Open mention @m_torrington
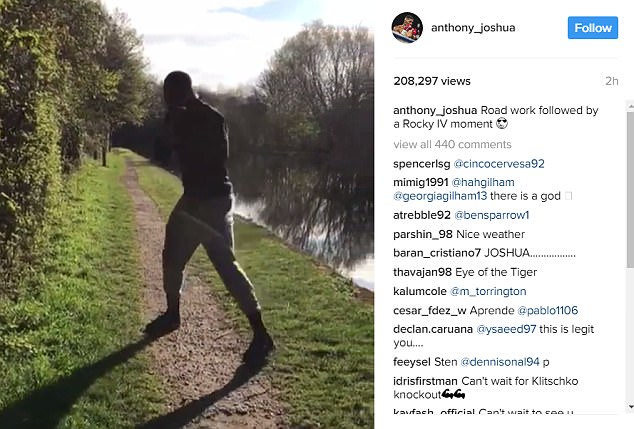The height and width of the screenshot is (429, 634). coord(488,291)
